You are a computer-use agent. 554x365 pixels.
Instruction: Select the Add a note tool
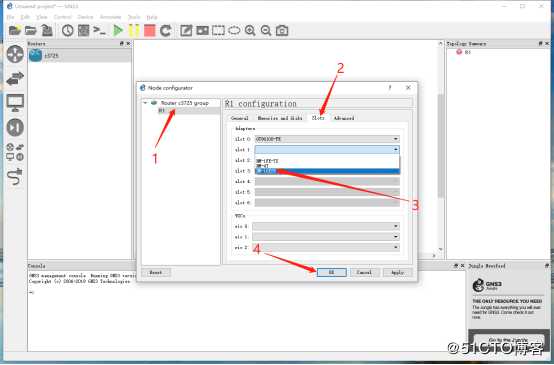pos(186,31)
